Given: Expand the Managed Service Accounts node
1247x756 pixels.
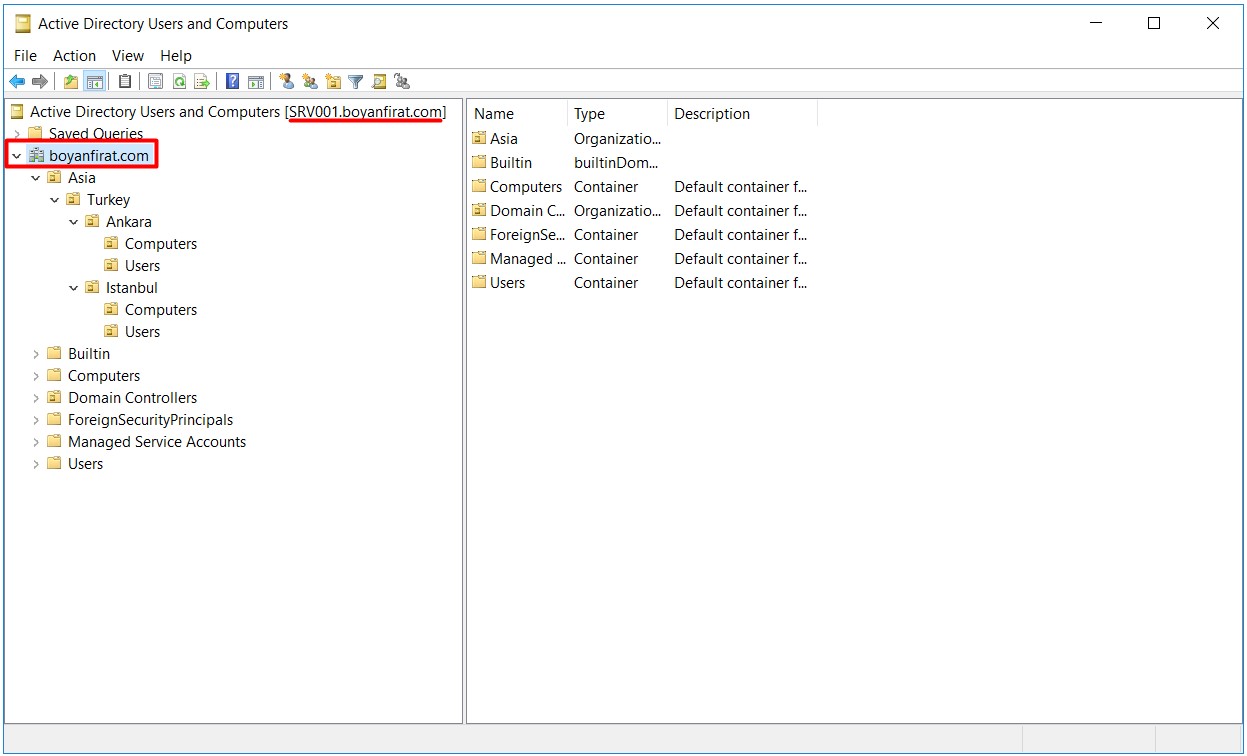Looking at the screenshot, I should 36,442.
